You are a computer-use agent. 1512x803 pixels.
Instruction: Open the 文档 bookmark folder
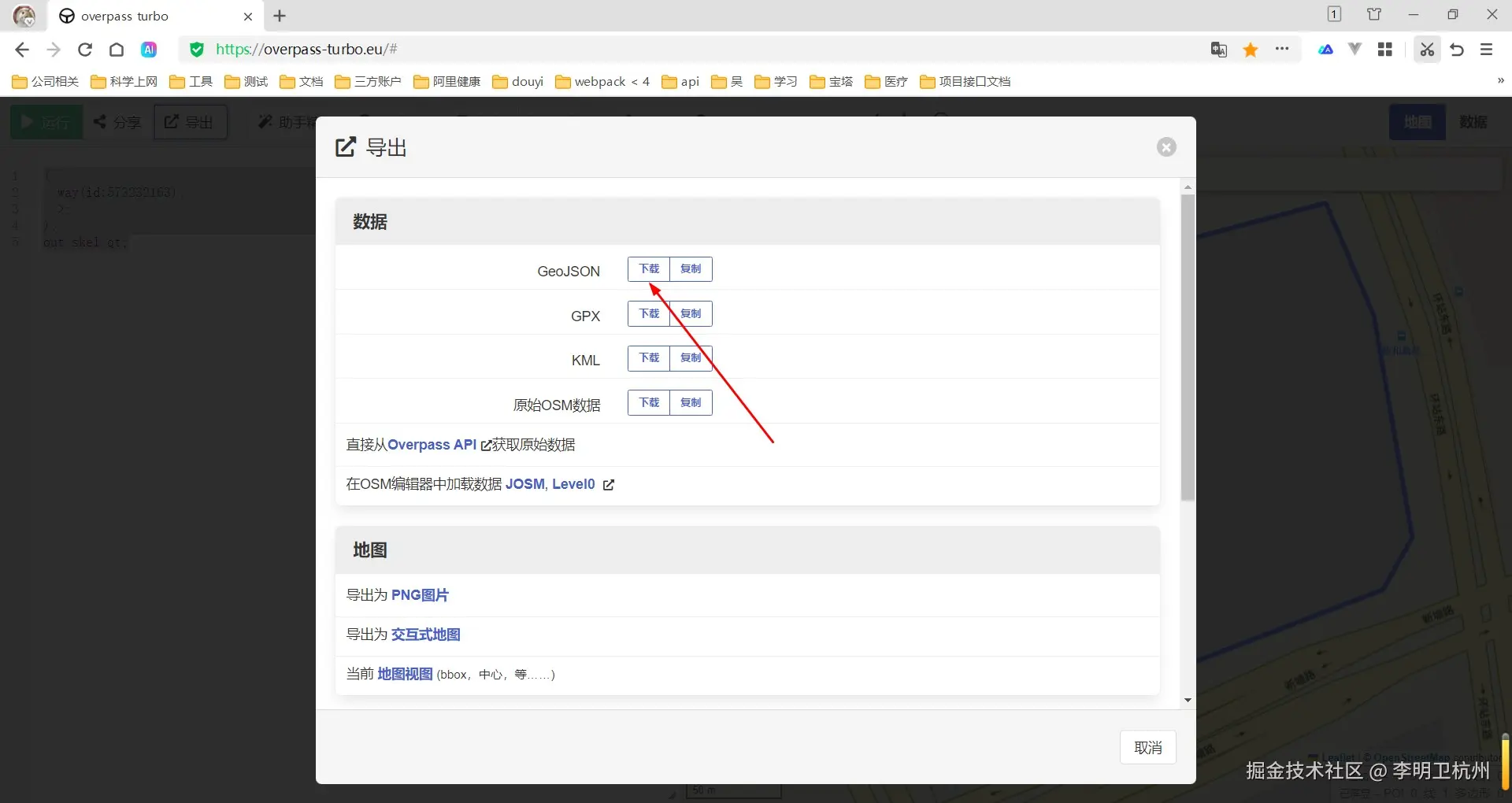[x=302, y=82]
